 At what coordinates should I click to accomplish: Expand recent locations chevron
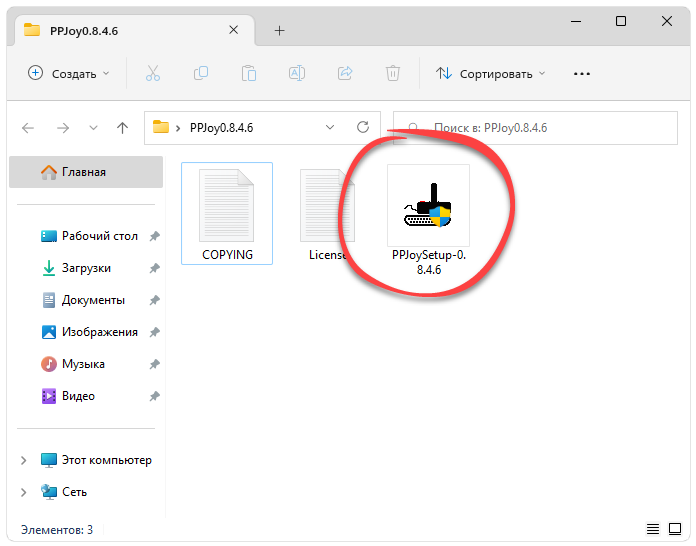point(93,128)
